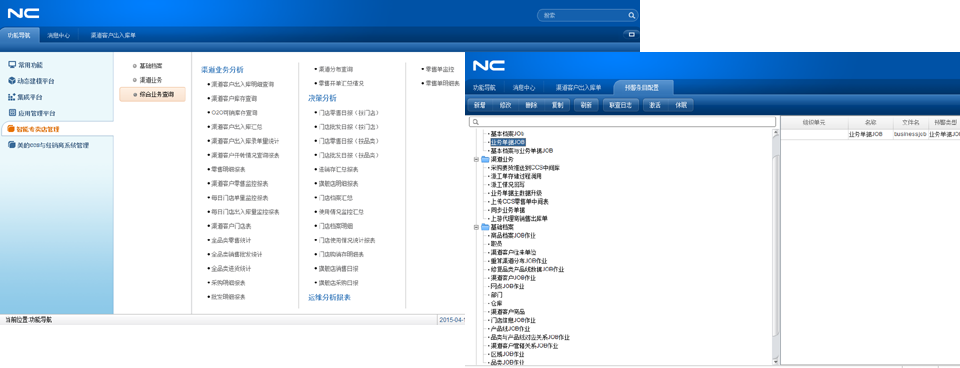Click the tree scrollbar's up arrow
This screenshot has width=960, height=368.
click(x=776, y=132)
